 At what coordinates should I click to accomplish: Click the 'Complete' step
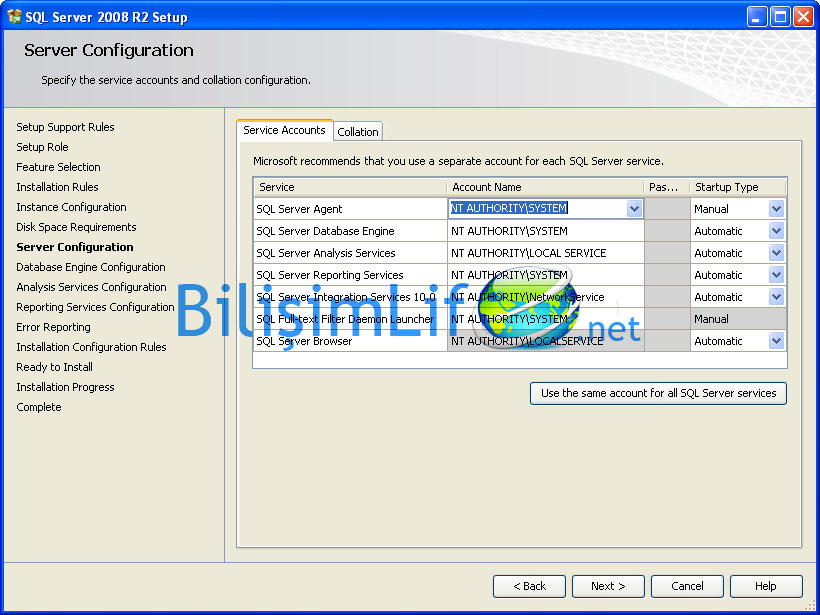39,407
